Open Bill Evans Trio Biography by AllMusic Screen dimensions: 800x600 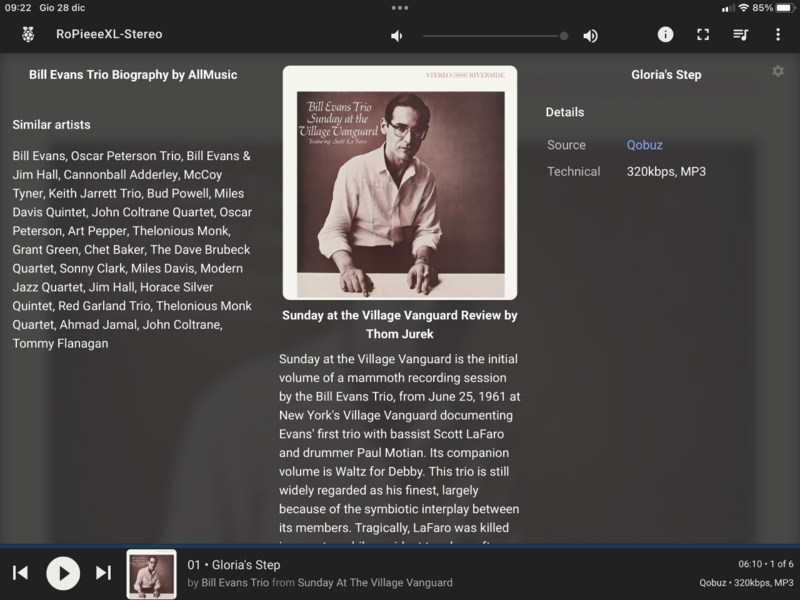(x=133, y=74)
